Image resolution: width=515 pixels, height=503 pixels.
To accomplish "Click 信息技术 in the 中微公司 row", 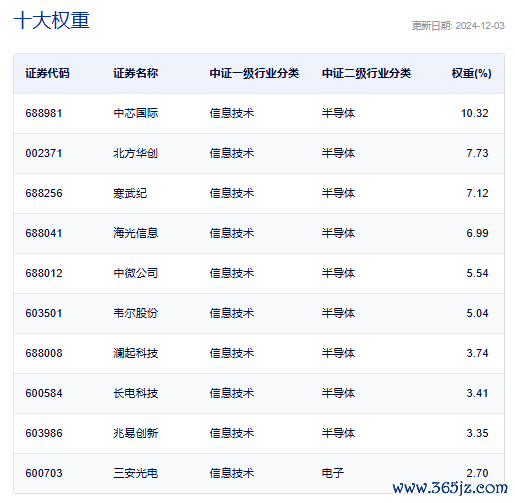I will (x=232, y=273).
